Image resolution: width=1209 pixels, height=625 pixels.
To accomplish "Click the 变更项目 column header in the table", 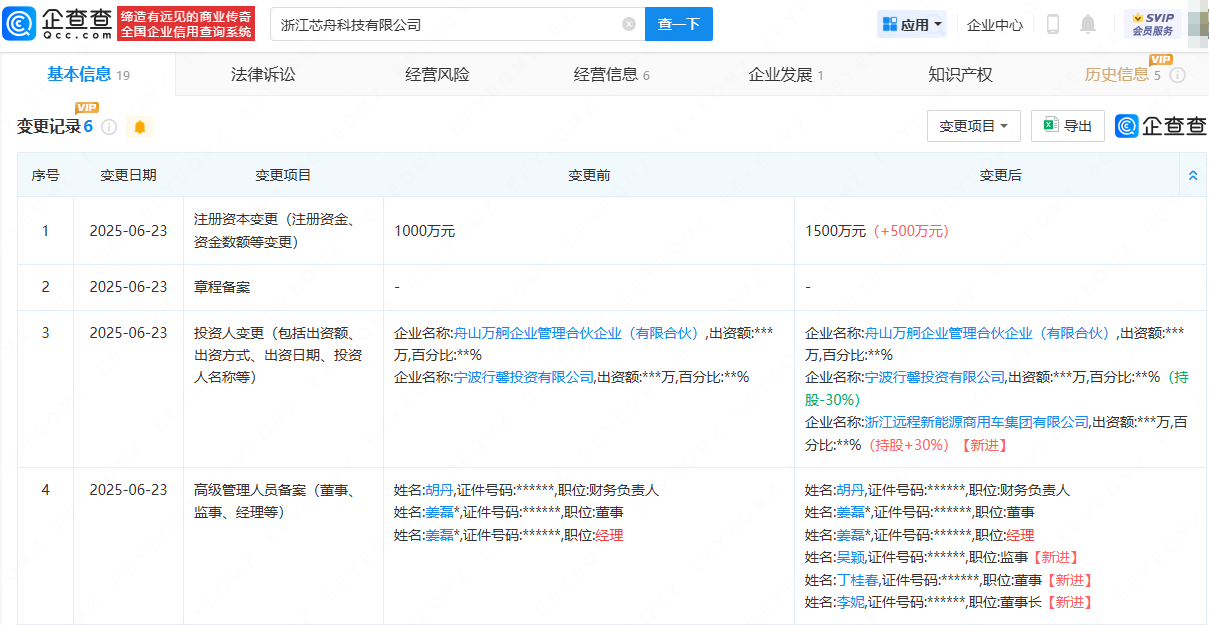I will coord(283,175).
